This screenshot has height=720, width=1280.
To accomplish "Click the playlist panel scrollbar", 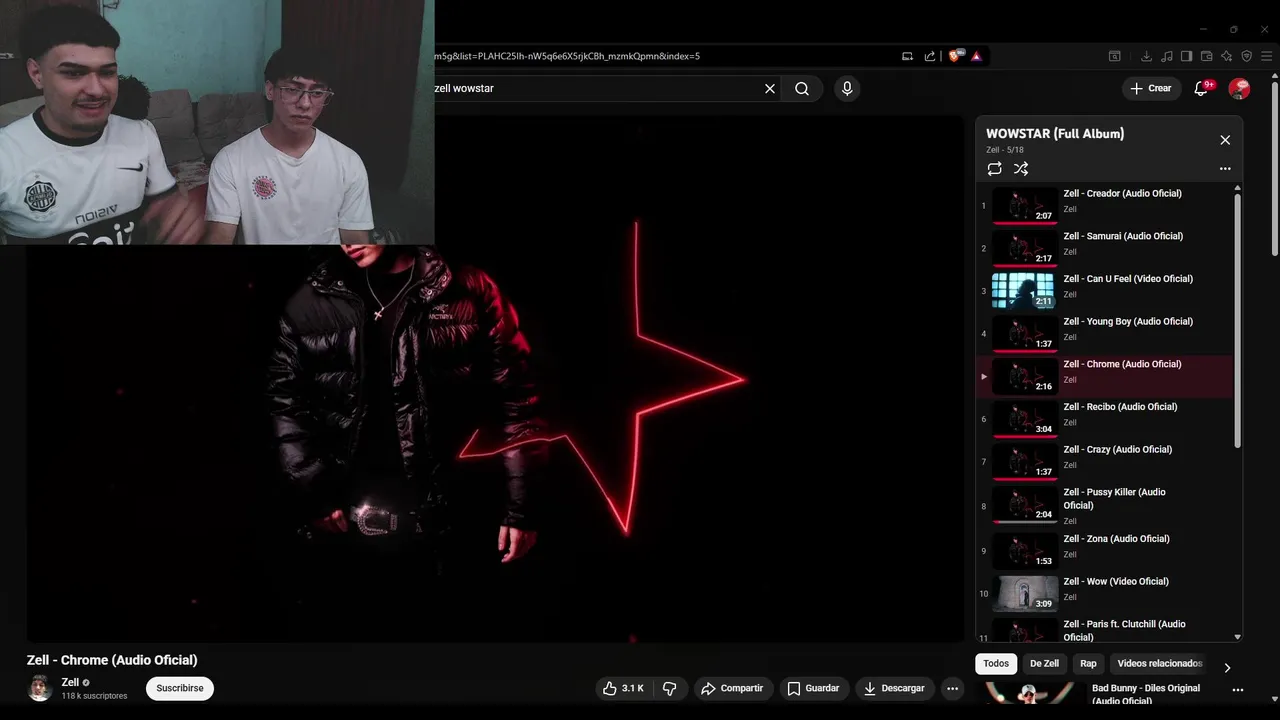I will click(x=1237, y=320).
